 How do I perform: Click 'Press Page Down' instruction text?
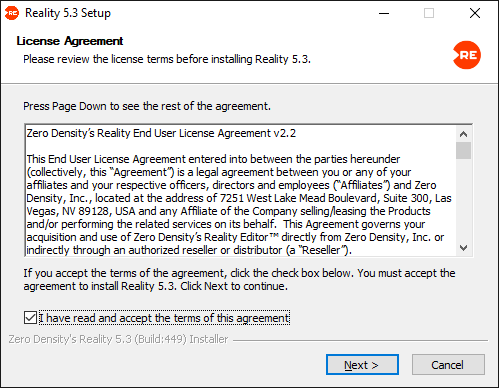click(x=147, y=106)
